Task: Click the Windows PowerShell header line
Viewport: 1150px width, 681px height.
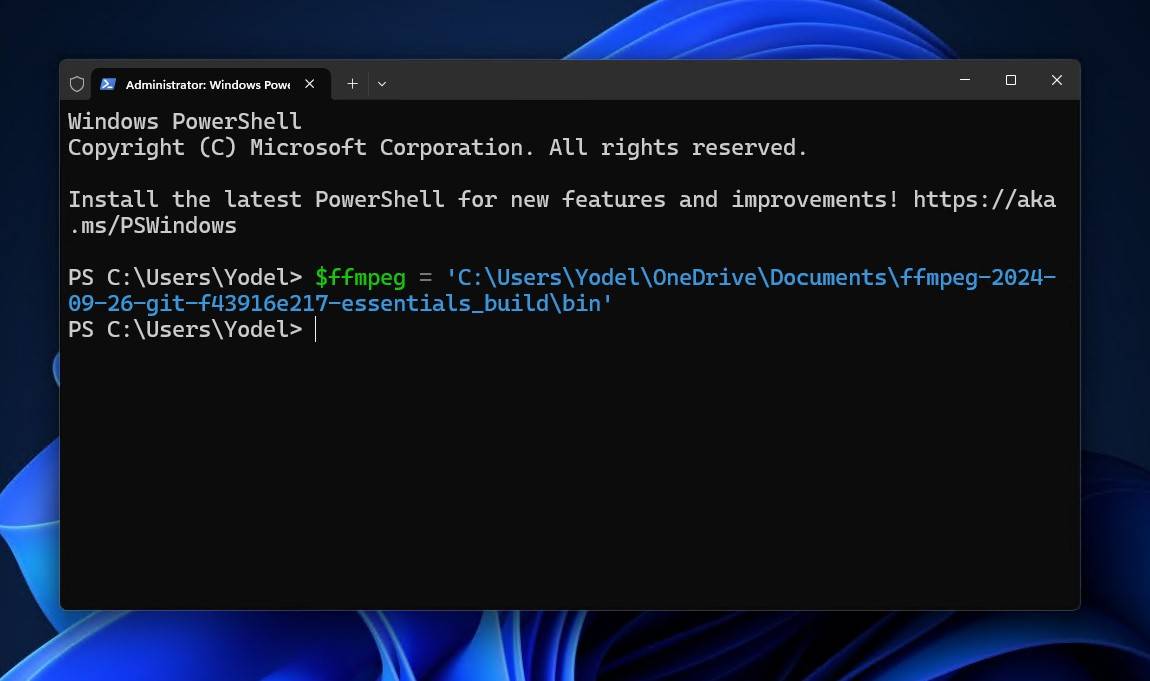Action: point(184,122)
